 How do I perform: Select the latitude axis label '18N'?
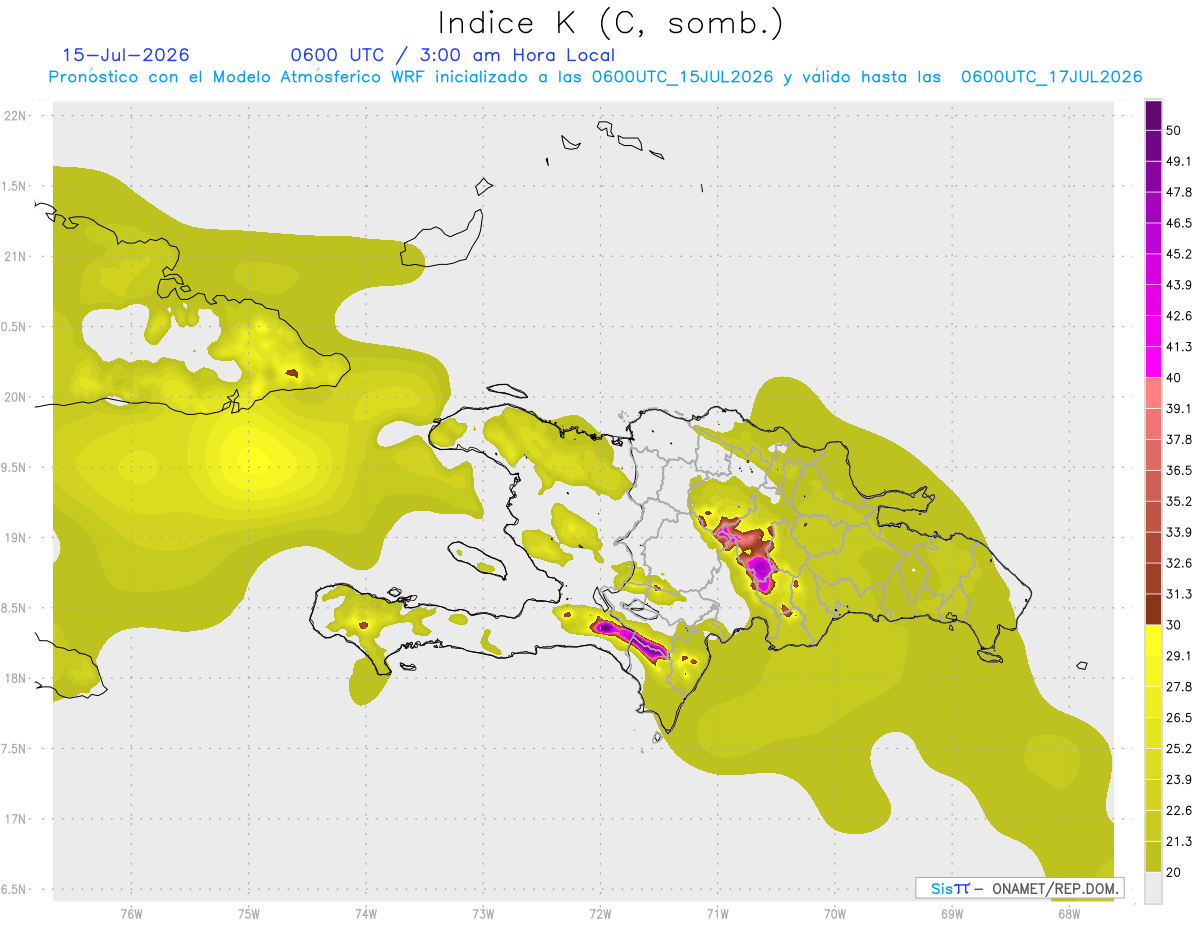(x=17, y=678)
